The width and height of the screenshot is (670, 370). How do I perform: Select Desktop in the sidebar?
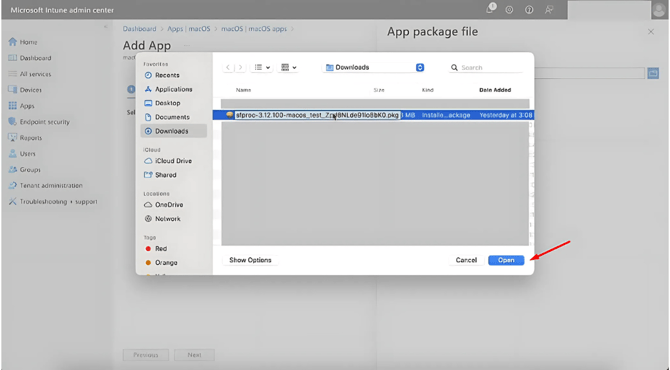(x=168, y=103)
